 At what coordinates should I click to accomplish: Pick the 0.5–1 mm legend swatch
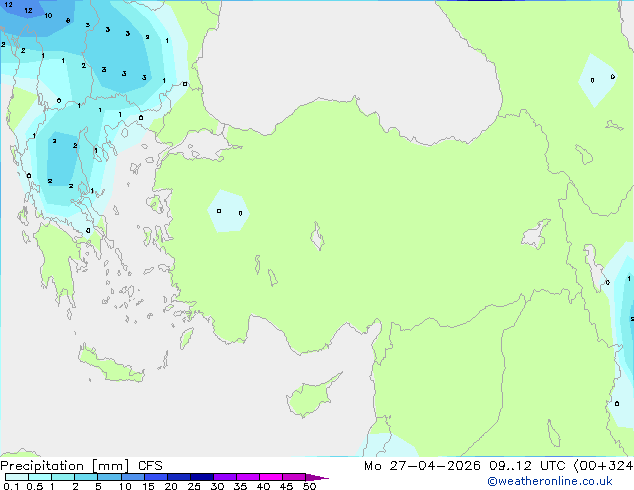point(40,477)
